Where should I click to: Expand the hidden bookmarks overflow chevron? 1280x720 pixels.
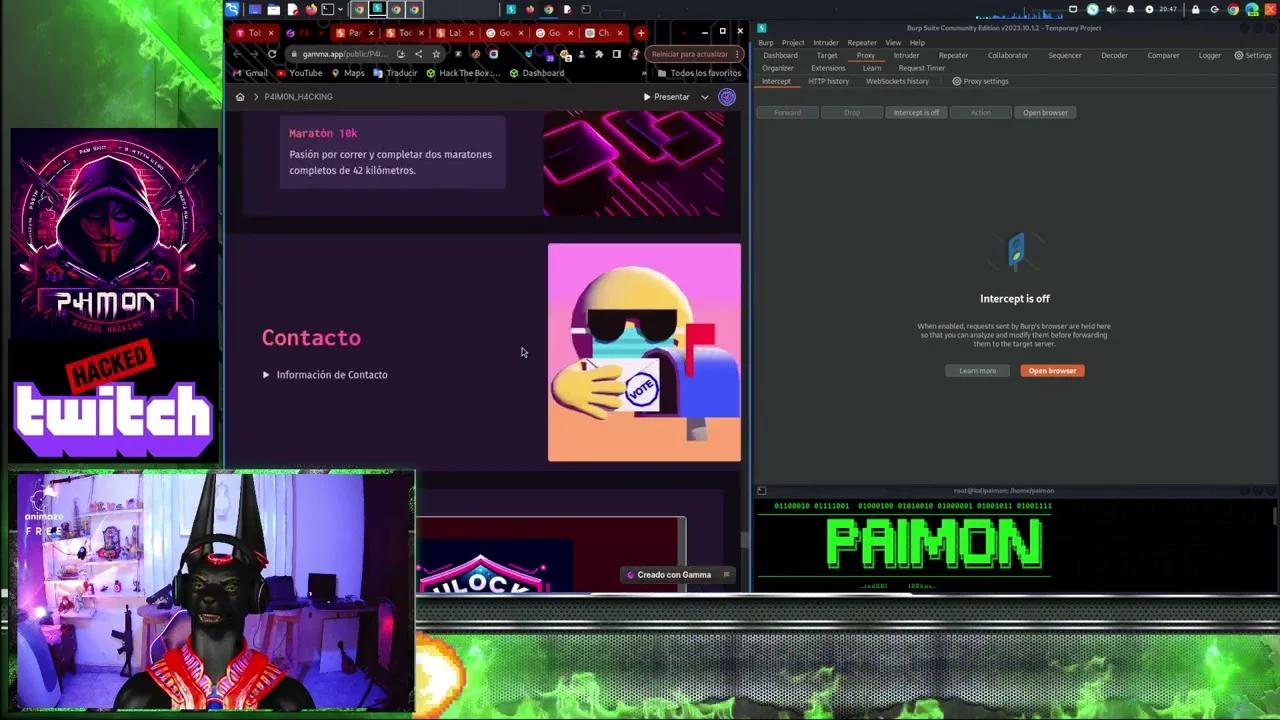[644, 73]
